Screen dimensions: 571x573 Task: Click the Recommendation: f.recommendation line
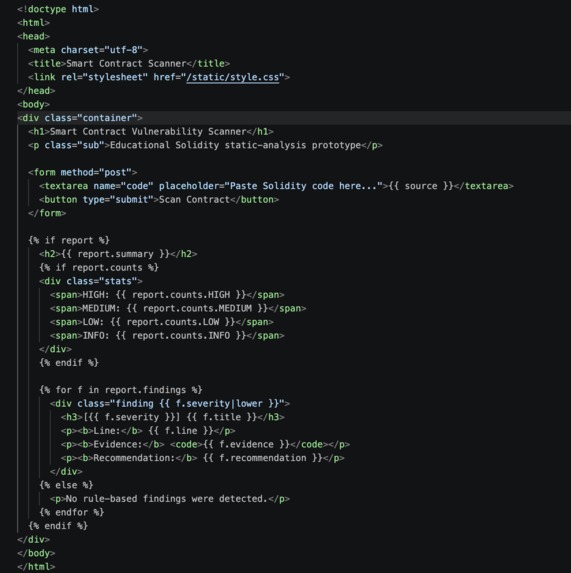click(202, 458)
